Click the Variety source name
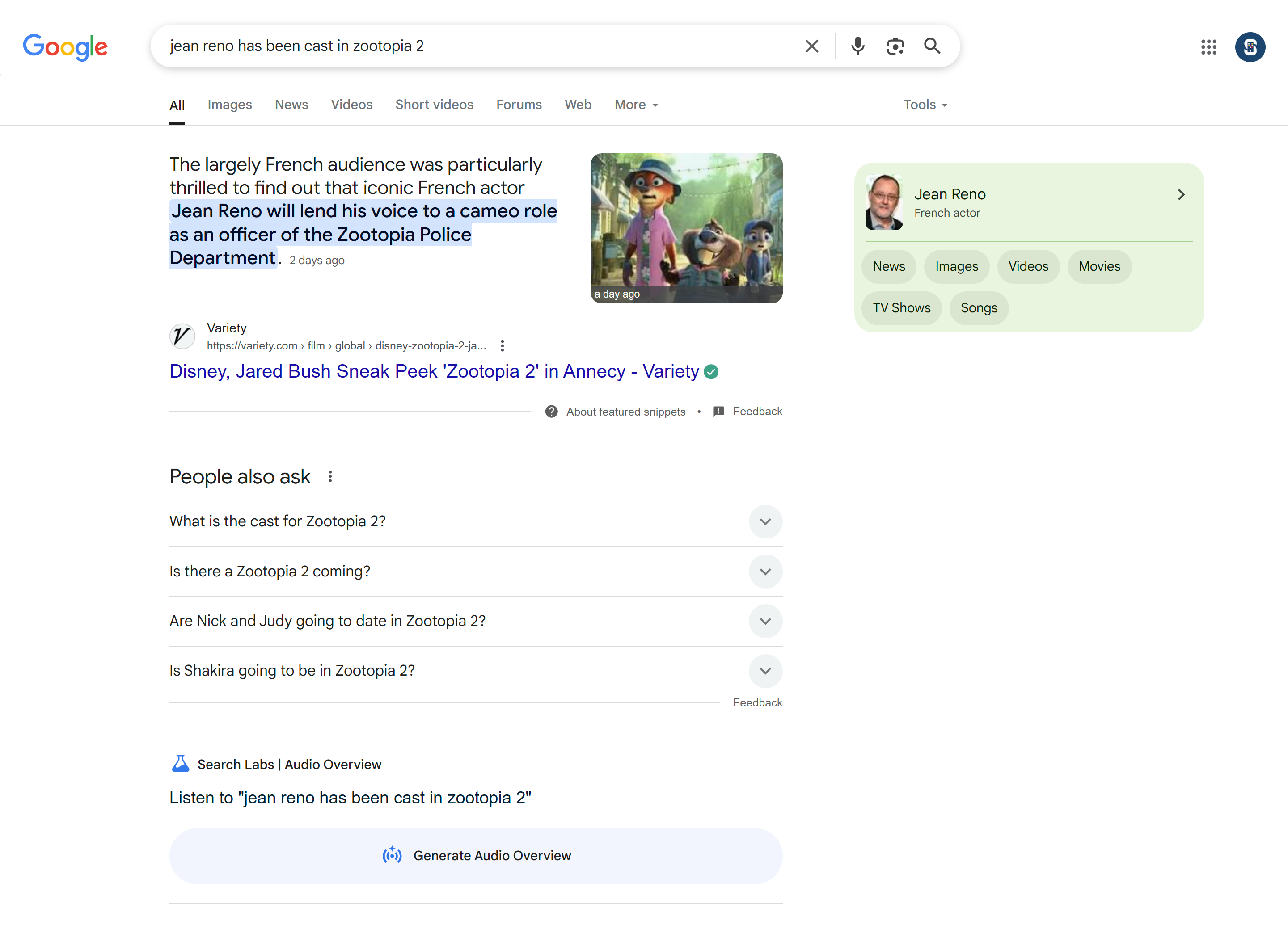This screenshot has width=1288, height=929. coord(227,328)
